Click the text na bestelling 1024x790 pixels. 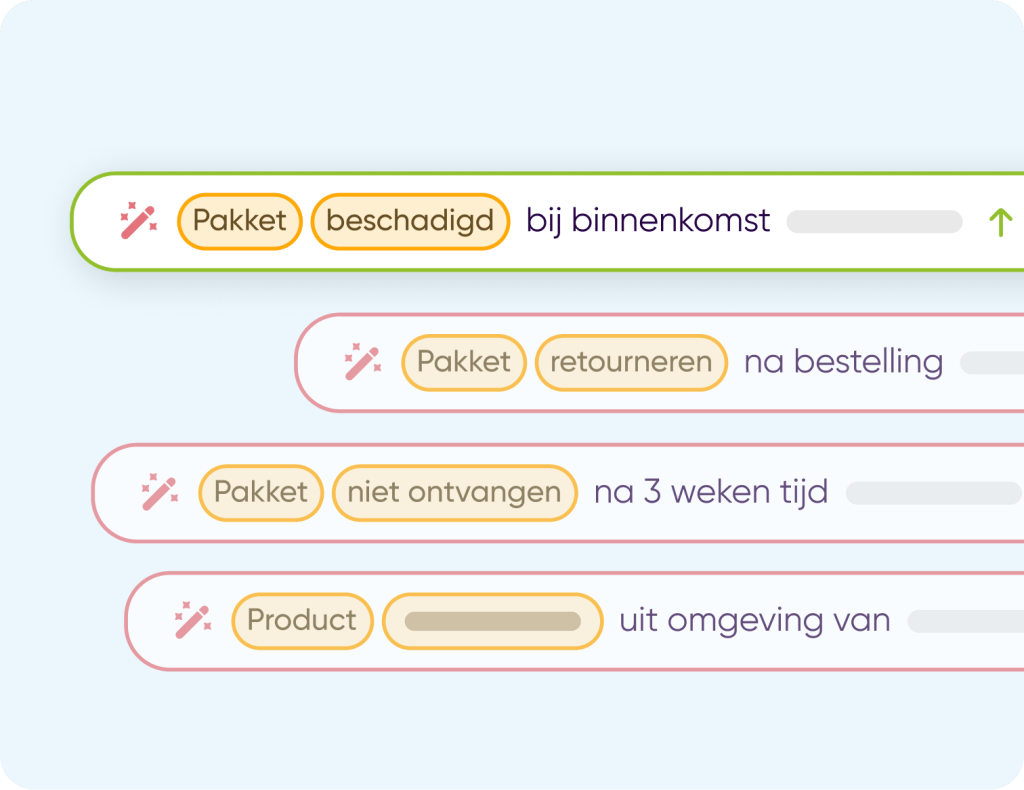pyautogui.click(x=843, y=362)
